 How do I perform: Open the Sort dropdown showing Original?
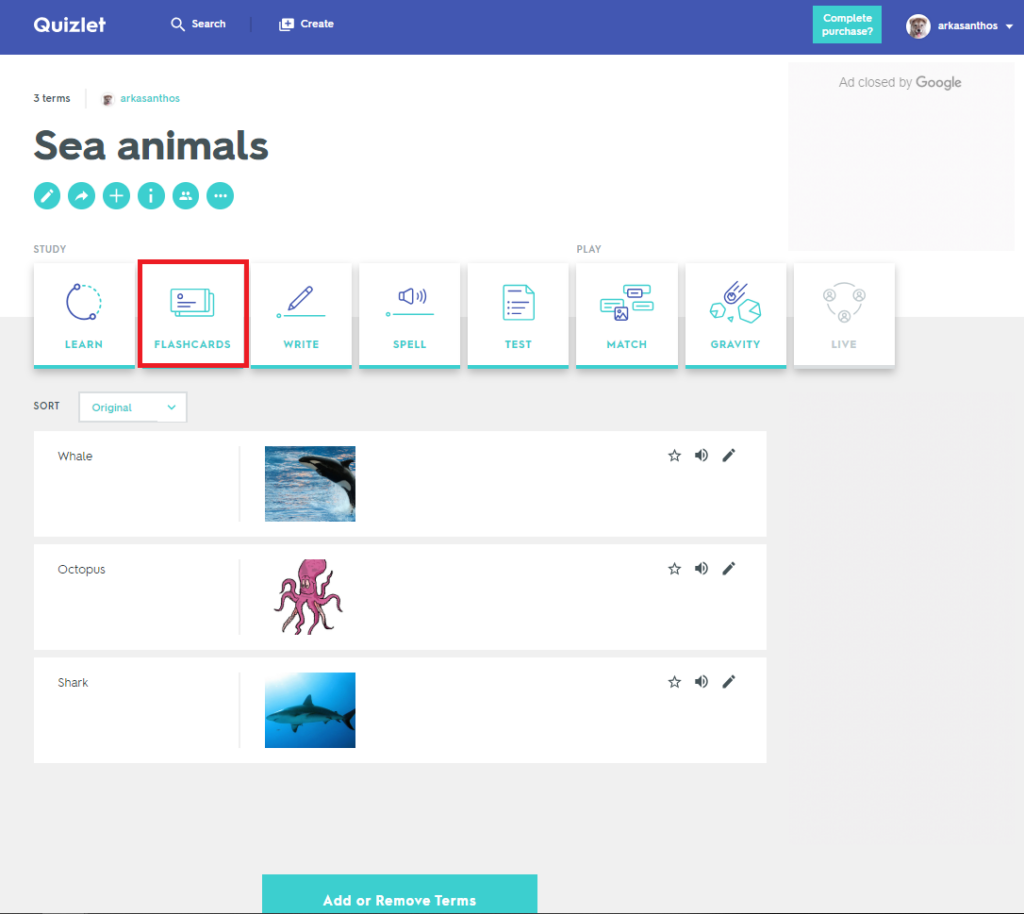click(132, 407)
